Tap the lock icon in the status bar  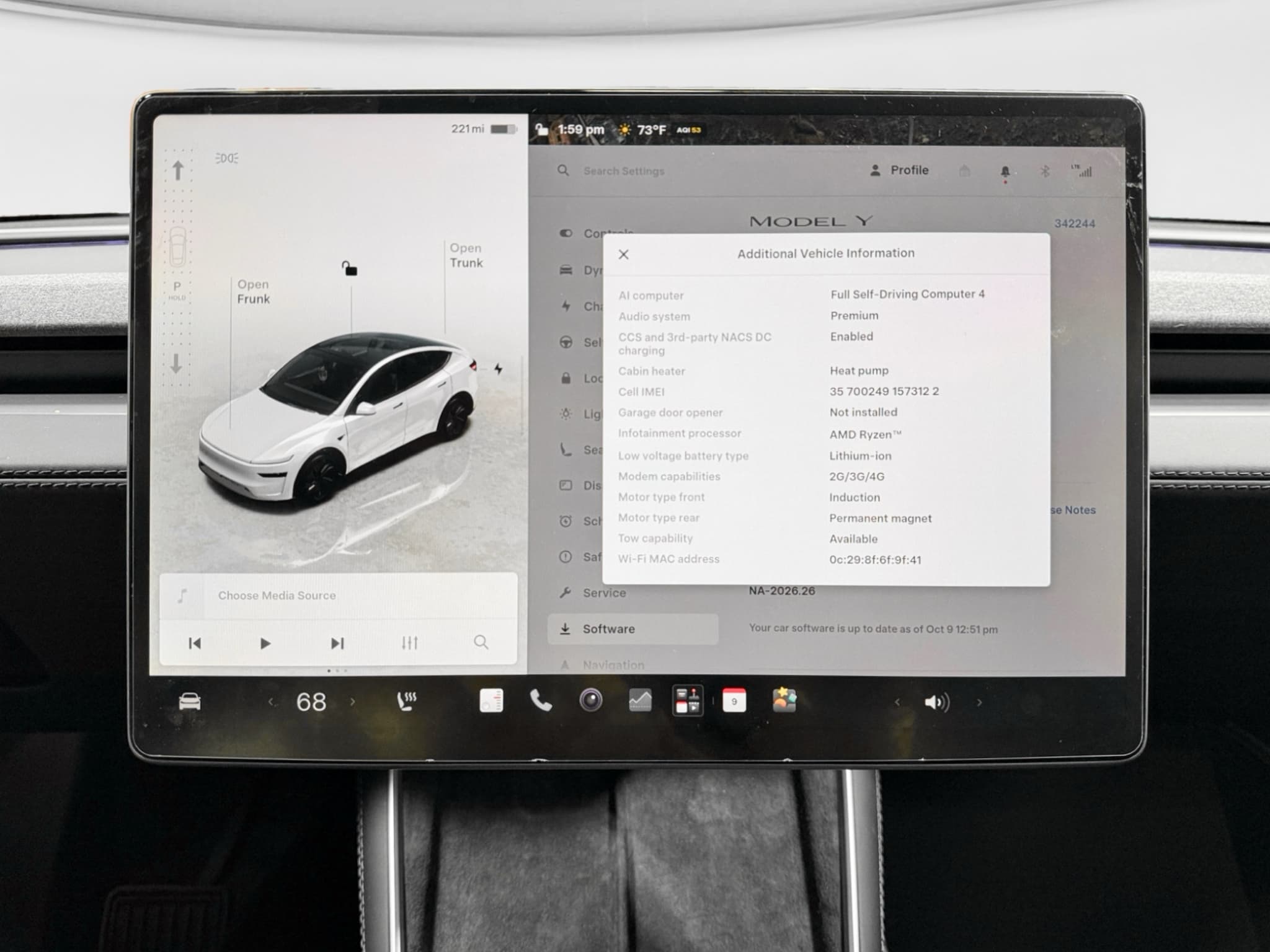[x=542, y=129]
